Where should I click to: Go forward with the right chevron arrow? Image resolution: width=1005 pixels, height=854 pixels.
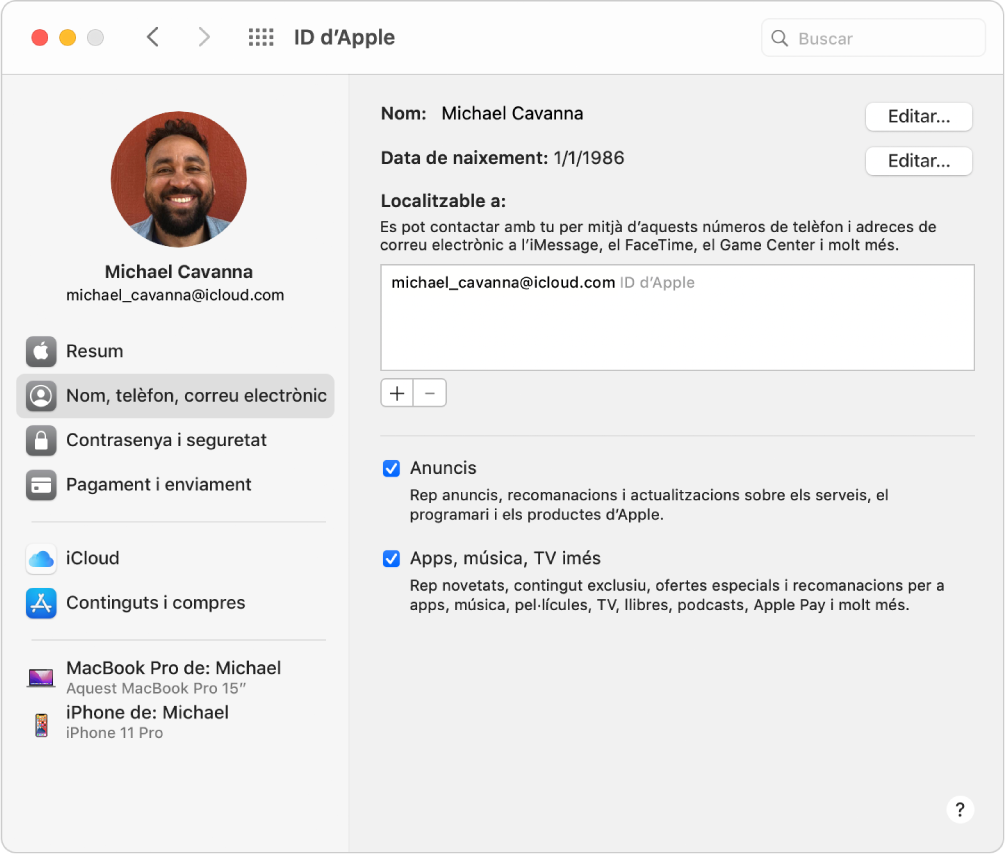204,37
